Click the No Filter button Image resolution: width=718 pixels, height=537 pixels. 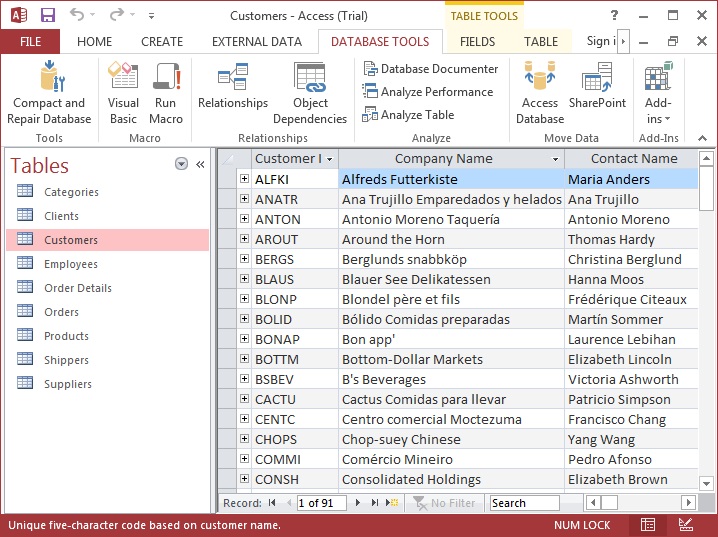click(445, 503)
